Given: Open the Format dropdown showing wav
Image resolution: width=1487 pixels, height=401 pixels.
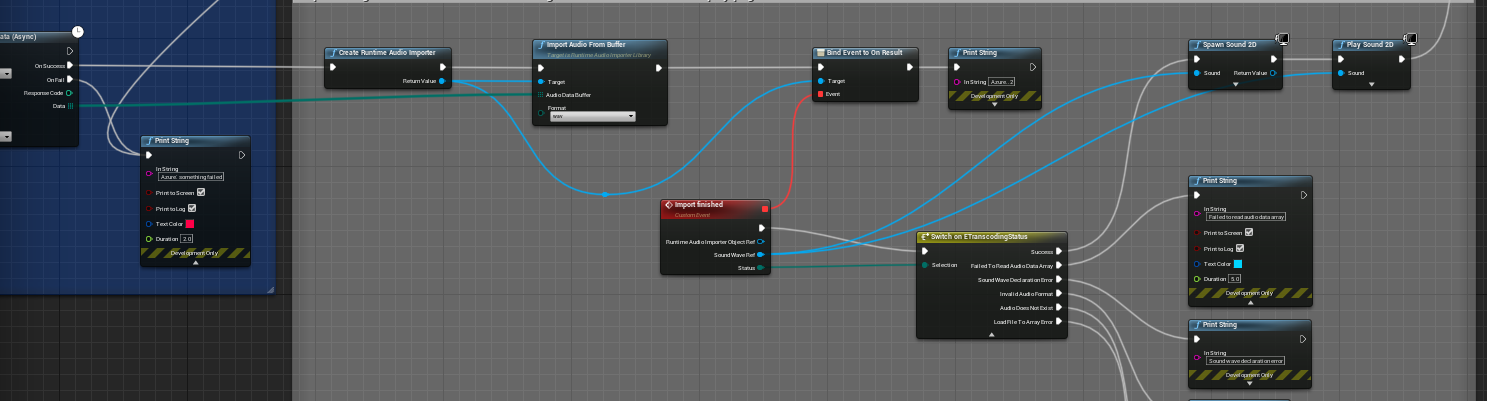Looking at the screenshot, I should (x=593, y=116).
